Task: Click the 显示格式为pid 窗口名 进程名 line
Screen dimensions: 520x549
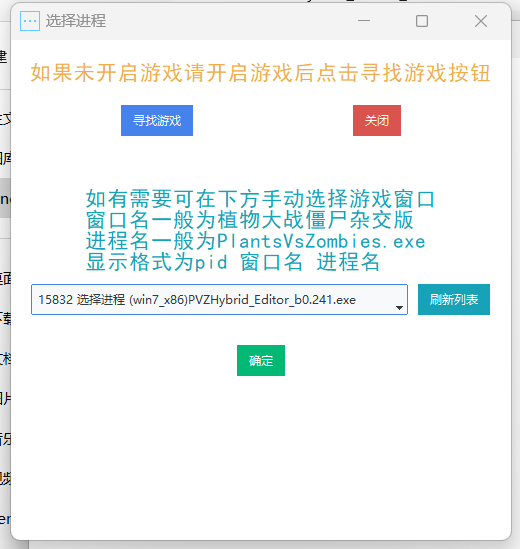Action: pyautogui.click(x=233, y=262)
